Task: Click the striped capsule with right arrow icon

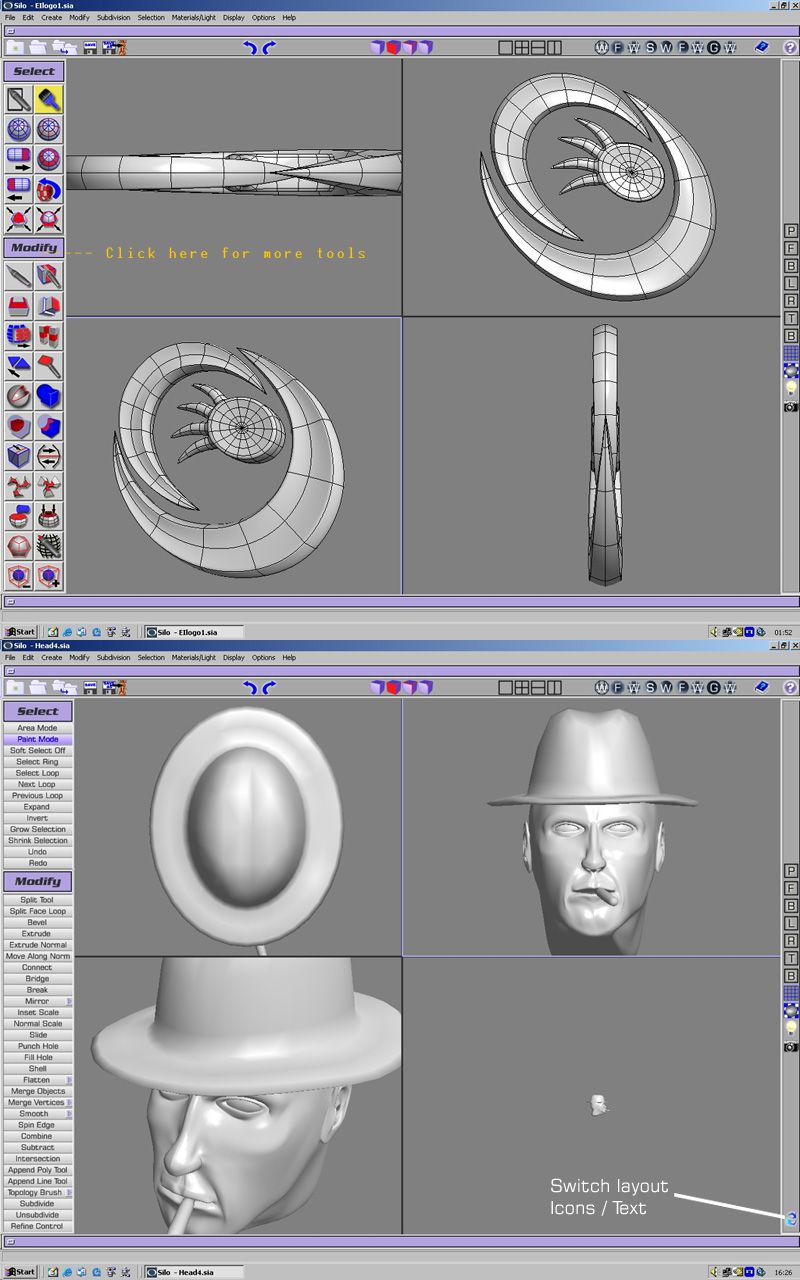Action: [19, 158]
